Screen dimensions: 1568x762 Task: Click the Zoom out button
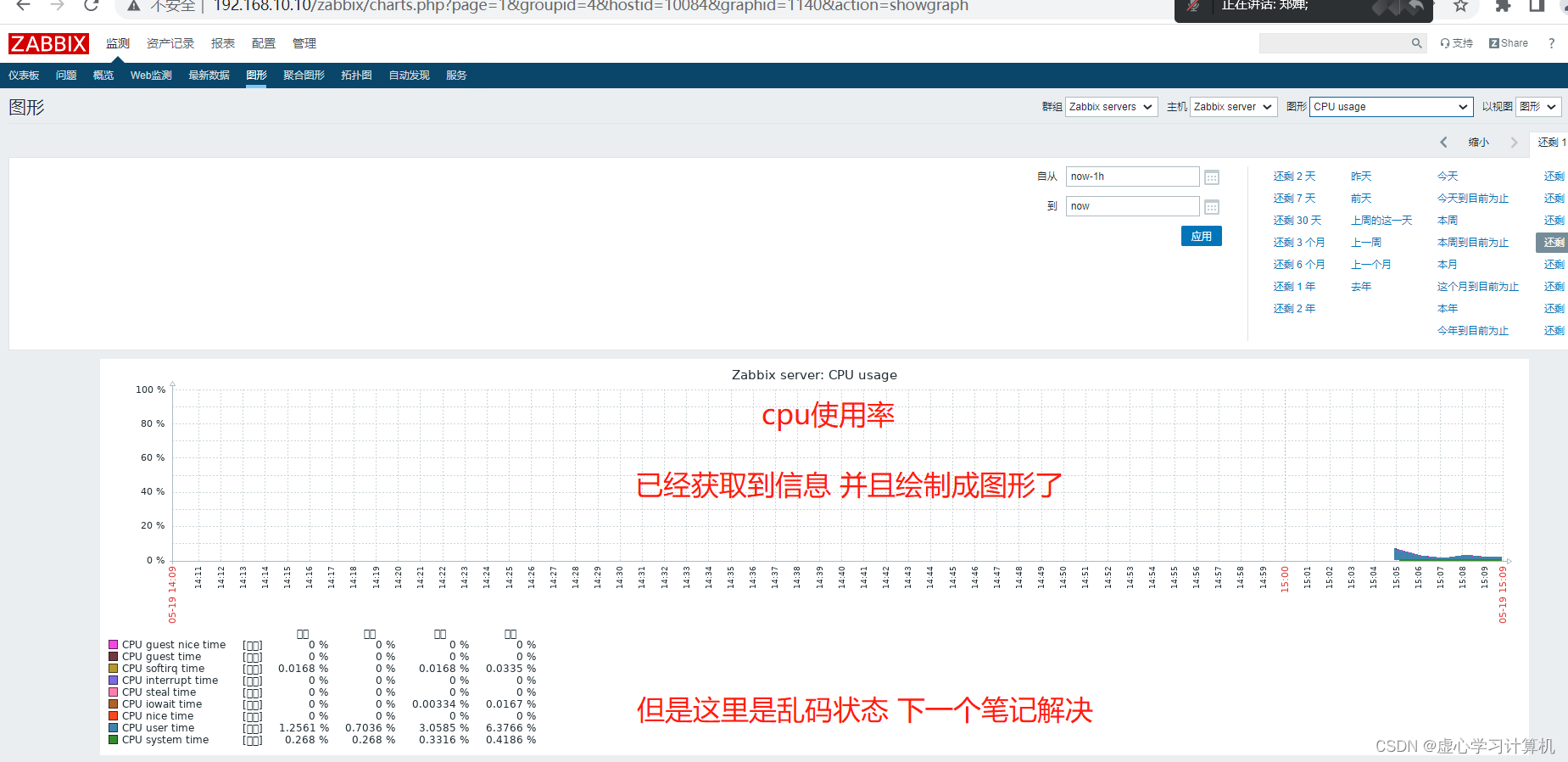click(1478, 143)
